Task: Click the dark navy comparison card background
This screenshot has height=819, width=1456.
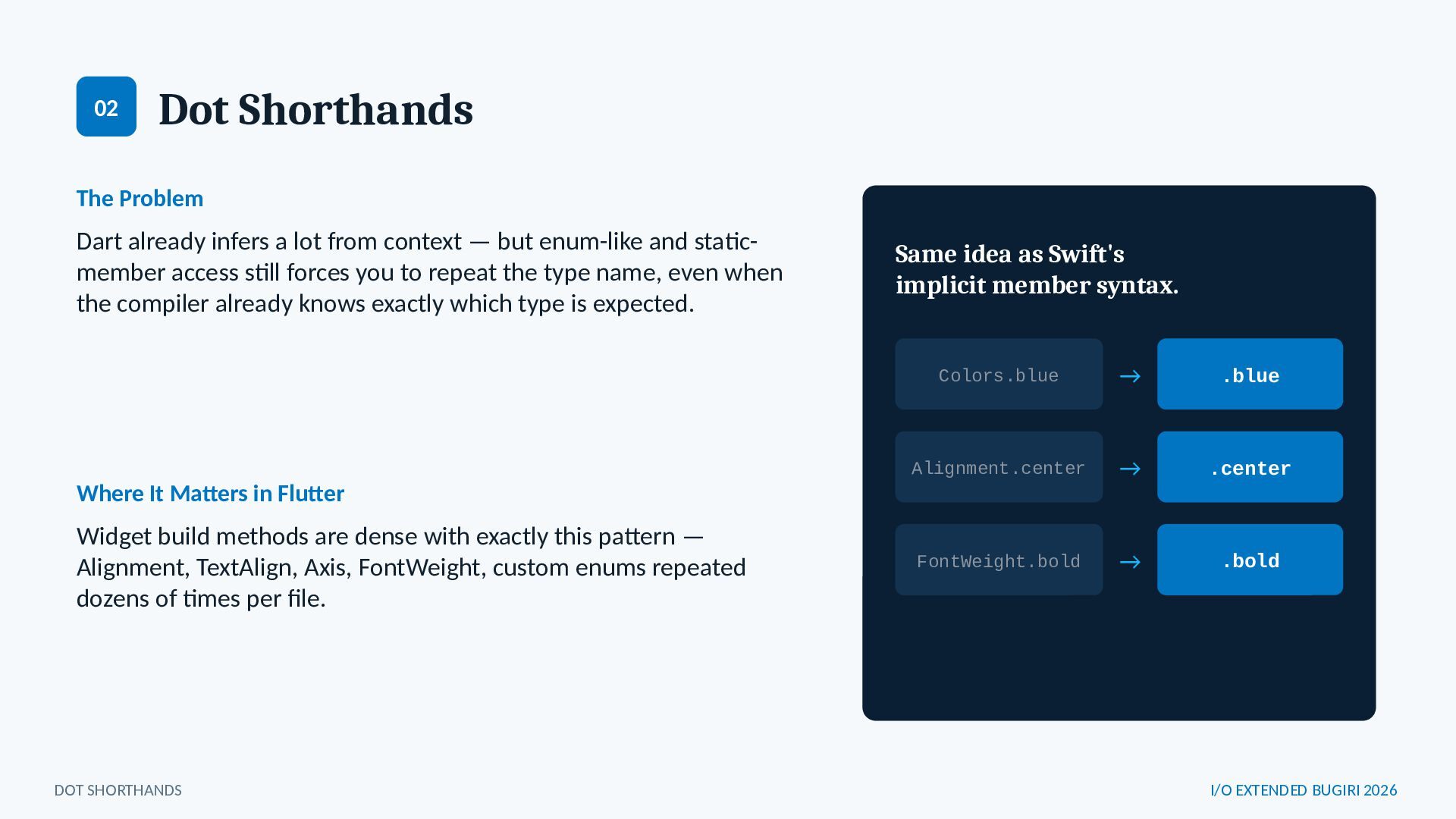Action: [x=1119, y=660]
